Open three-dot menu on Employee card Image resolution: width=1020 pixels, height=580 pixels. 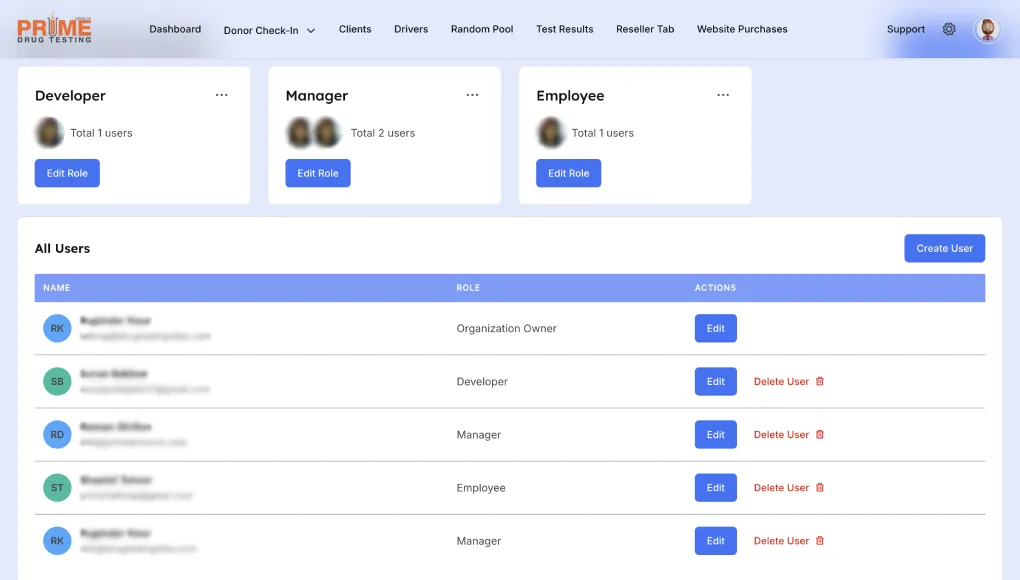pyautogui.click(x=723, y=95)
